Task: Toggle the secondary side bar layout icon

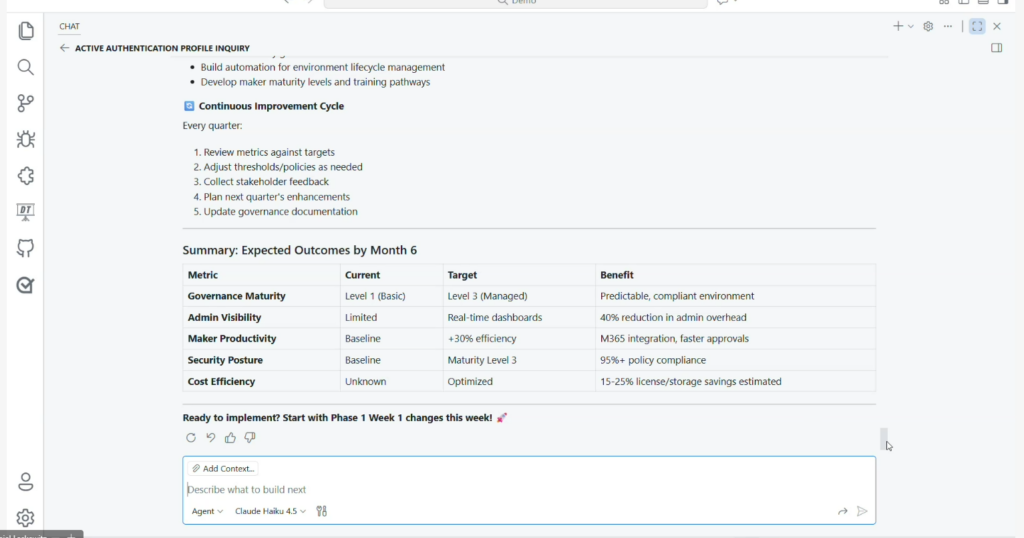Action: click(997, 48)
